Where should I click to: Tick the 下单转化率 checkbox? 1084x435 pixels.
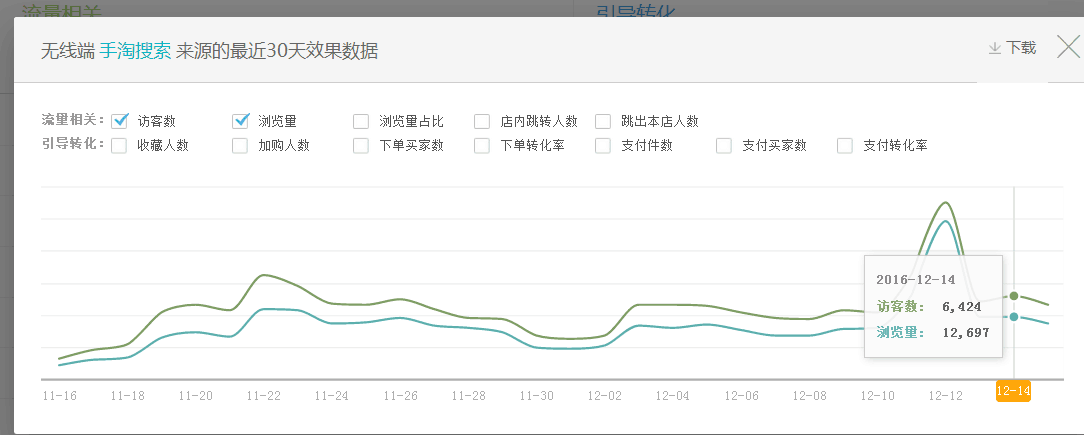[x=482, y=146]
